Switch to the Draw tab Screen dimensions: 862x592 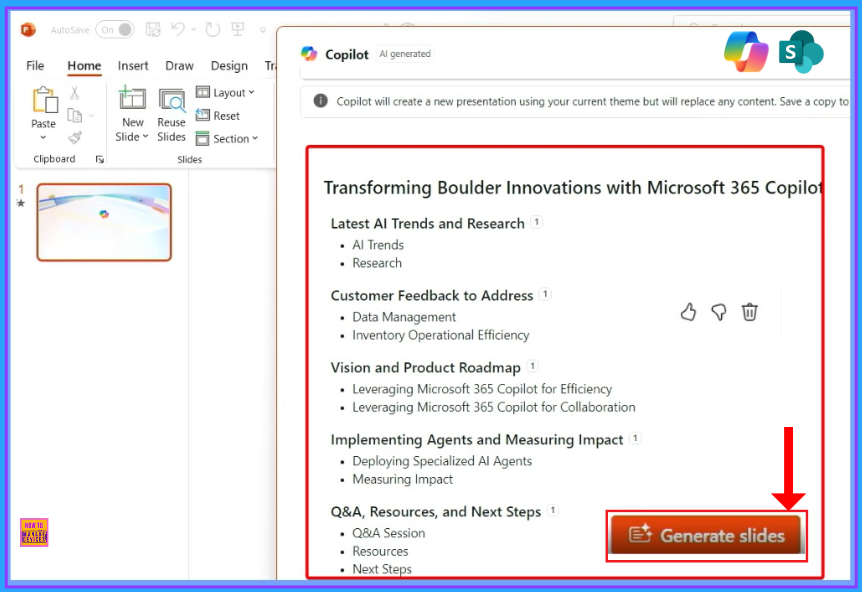point(179,65)
